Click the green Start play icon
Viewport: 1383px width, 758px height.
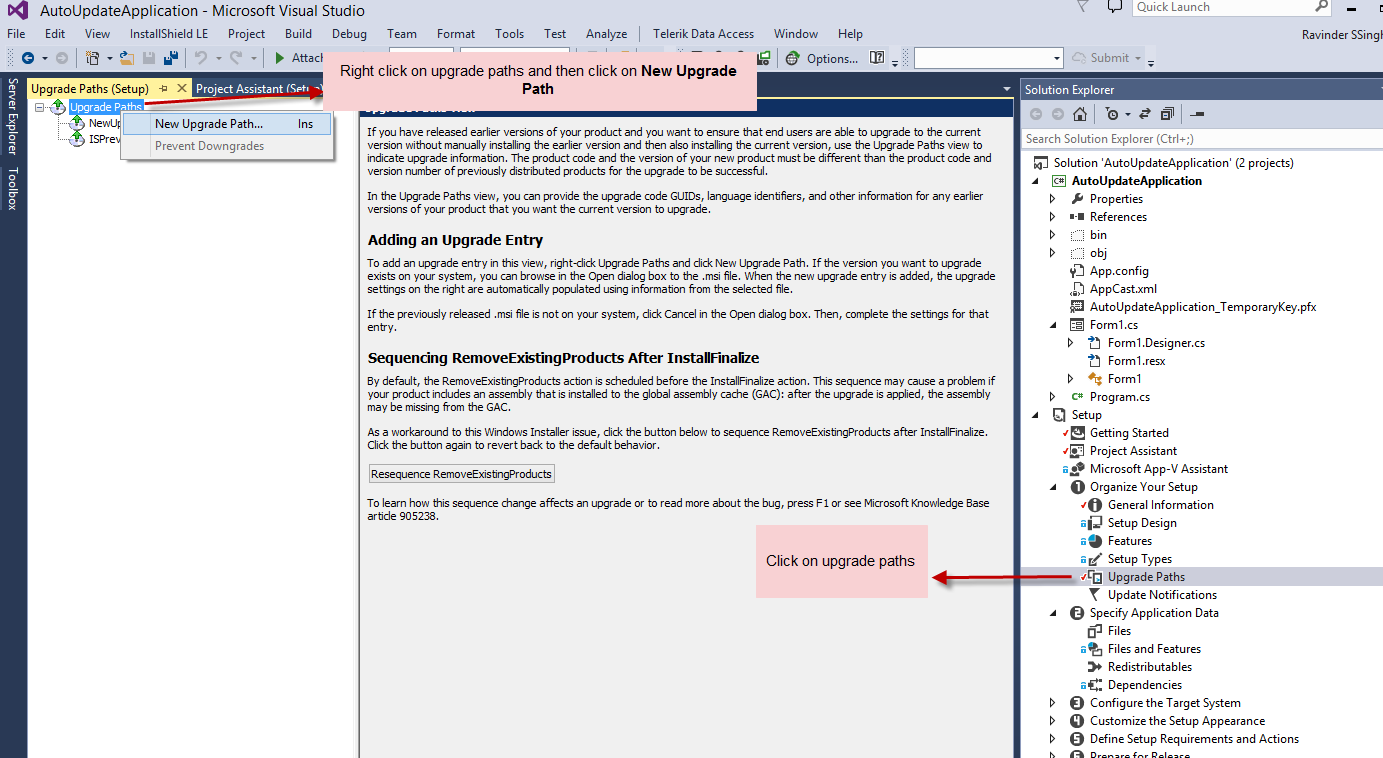tap(280, 58)
